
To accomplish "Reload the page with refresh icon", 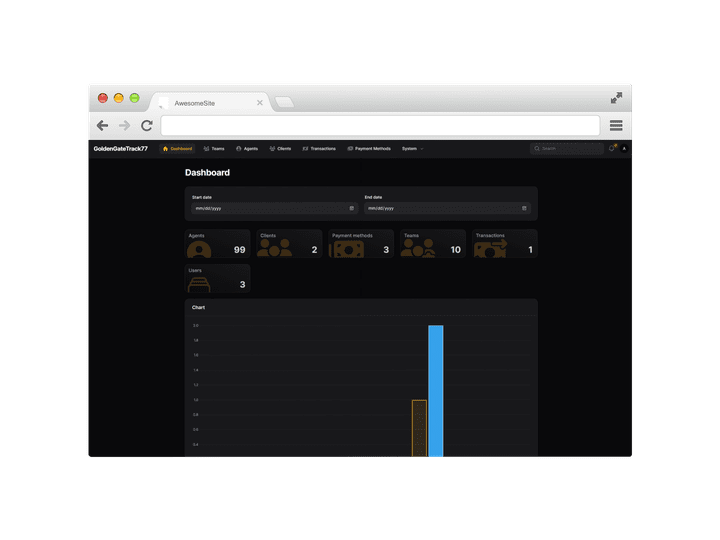I will click(x=147, y=125).
